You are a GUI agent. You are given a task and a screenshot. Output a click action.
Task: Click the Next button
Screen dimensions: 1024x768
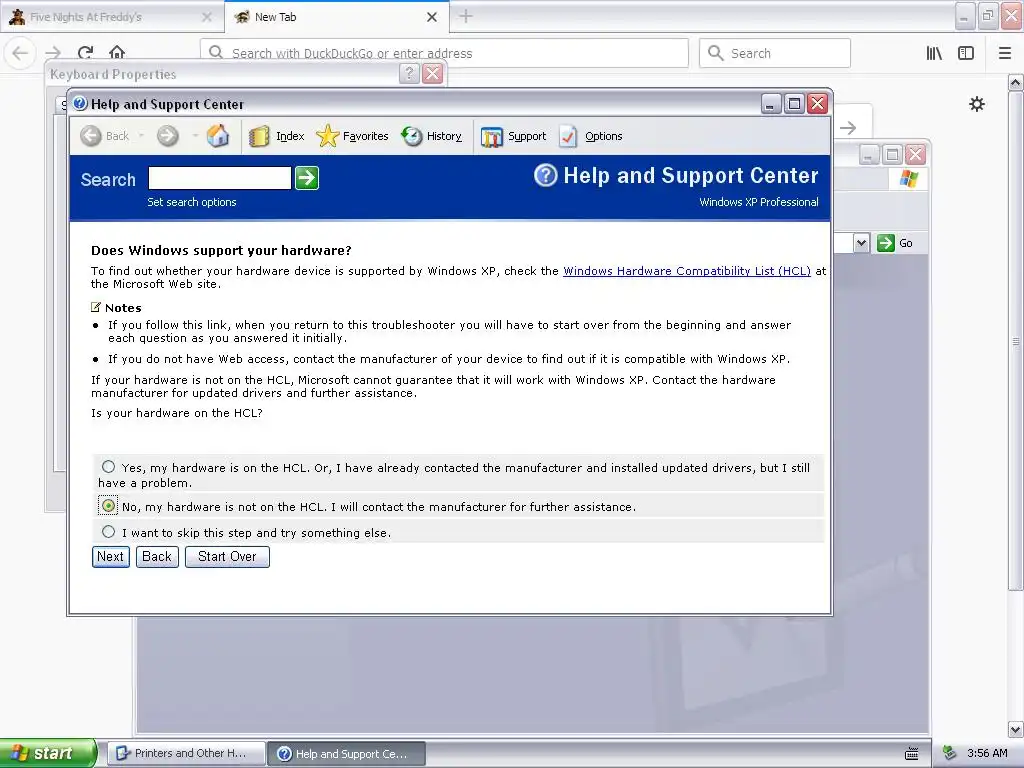click(x=110, y=556)
